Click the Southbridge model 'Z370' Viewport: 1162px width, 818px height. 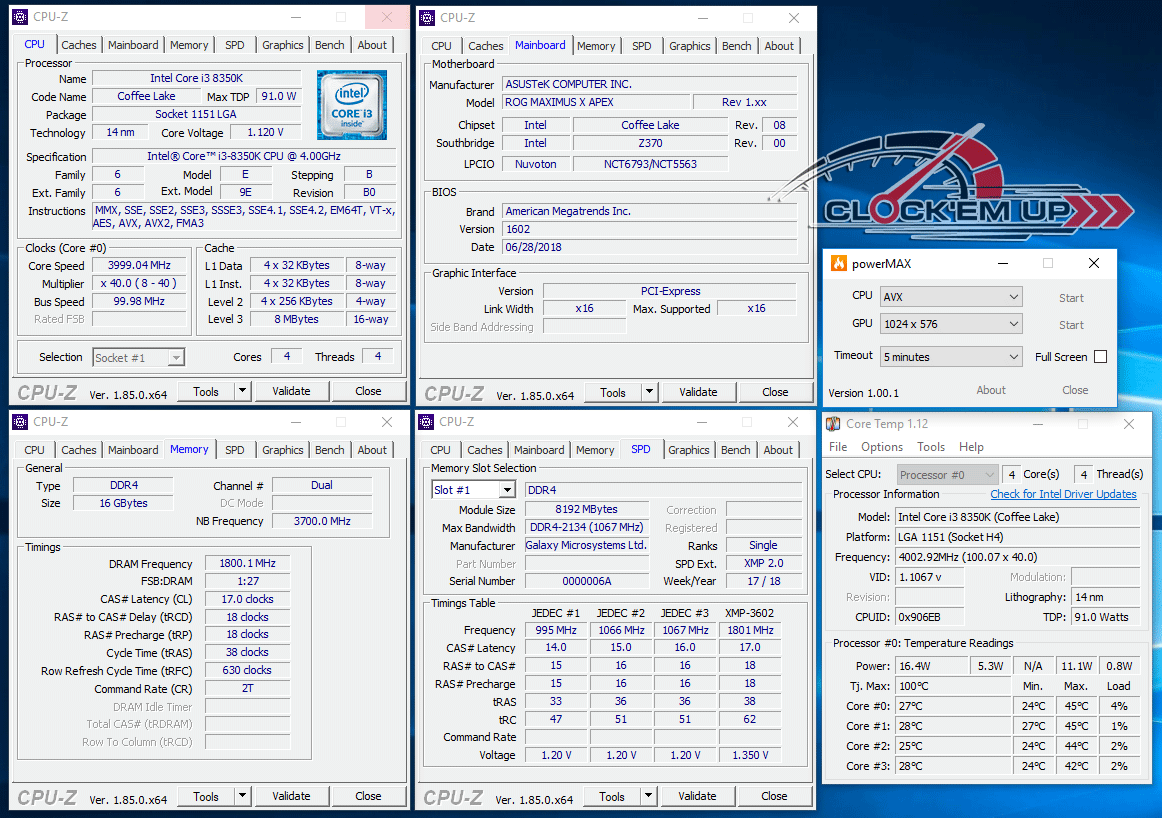650,143
